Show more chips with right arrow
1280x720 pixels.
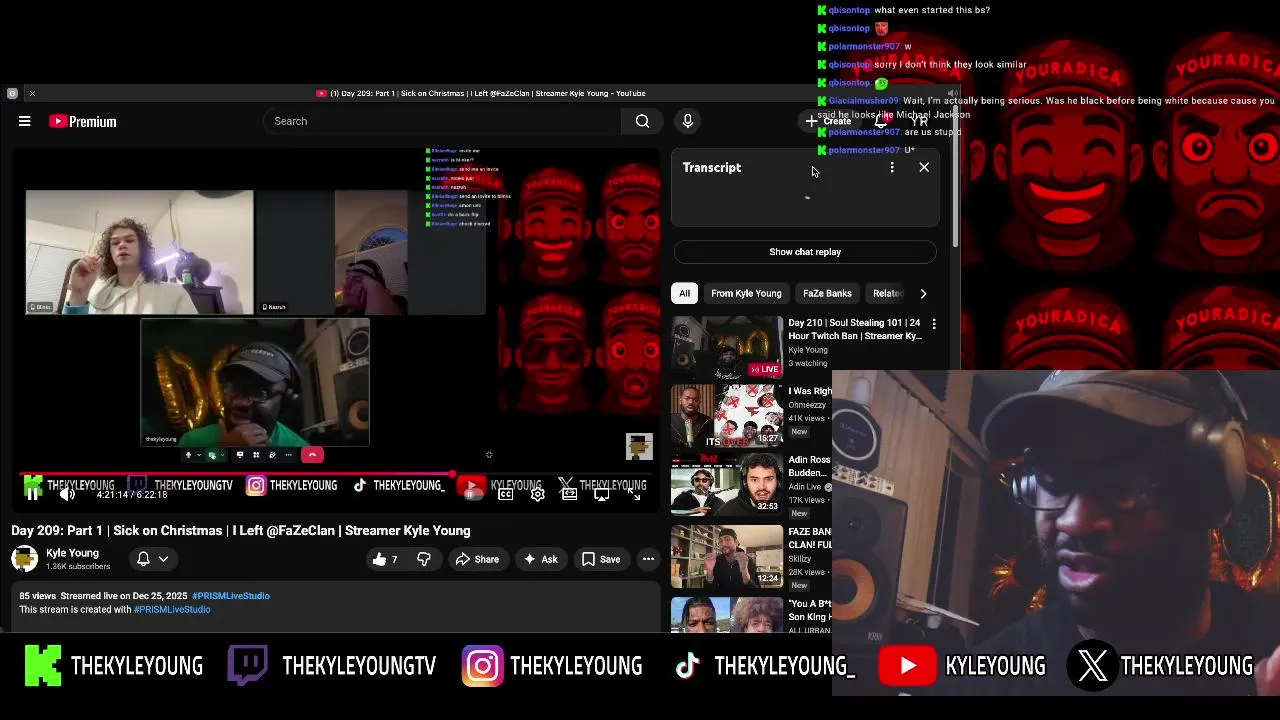923,293
